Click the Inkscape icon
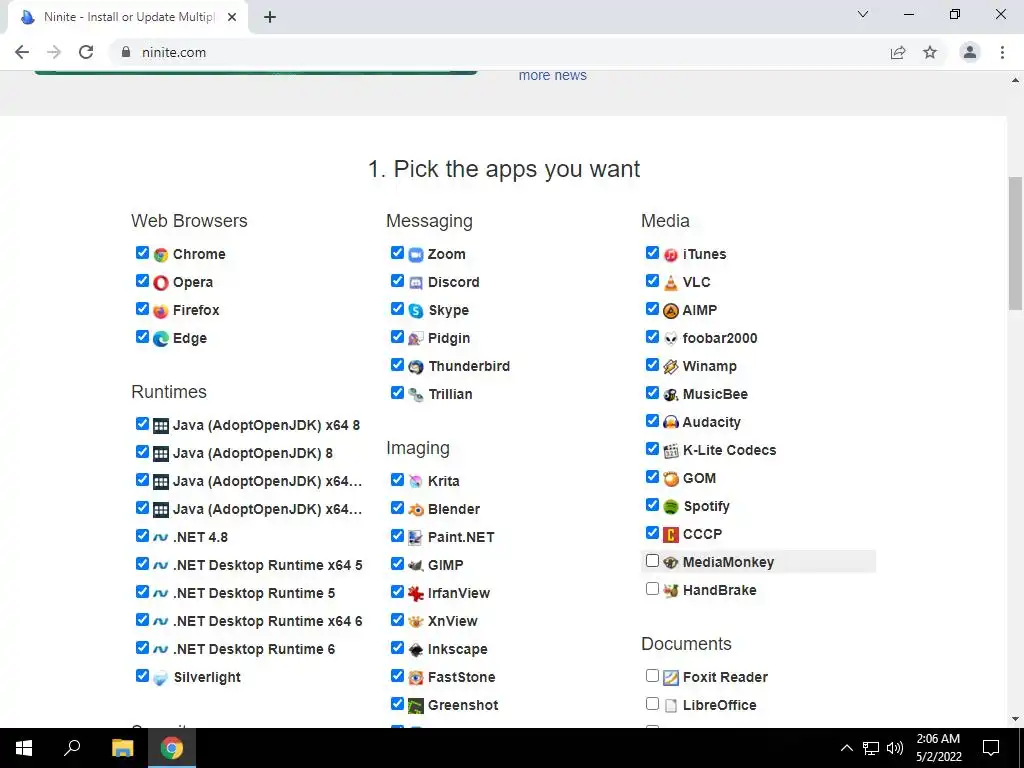 coord(416,650)
